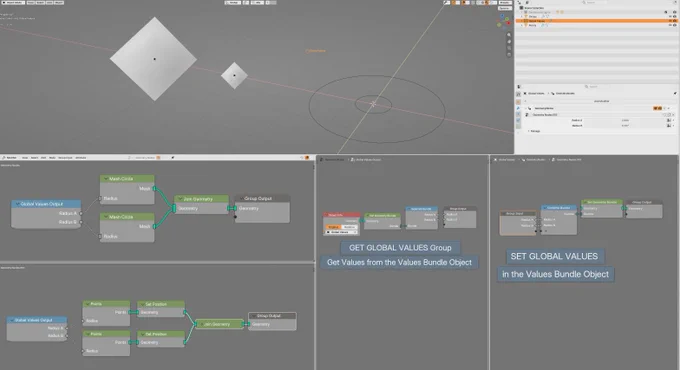Open Add menu in 3D viewport header

pyautogui.click(x=49, y=3)
